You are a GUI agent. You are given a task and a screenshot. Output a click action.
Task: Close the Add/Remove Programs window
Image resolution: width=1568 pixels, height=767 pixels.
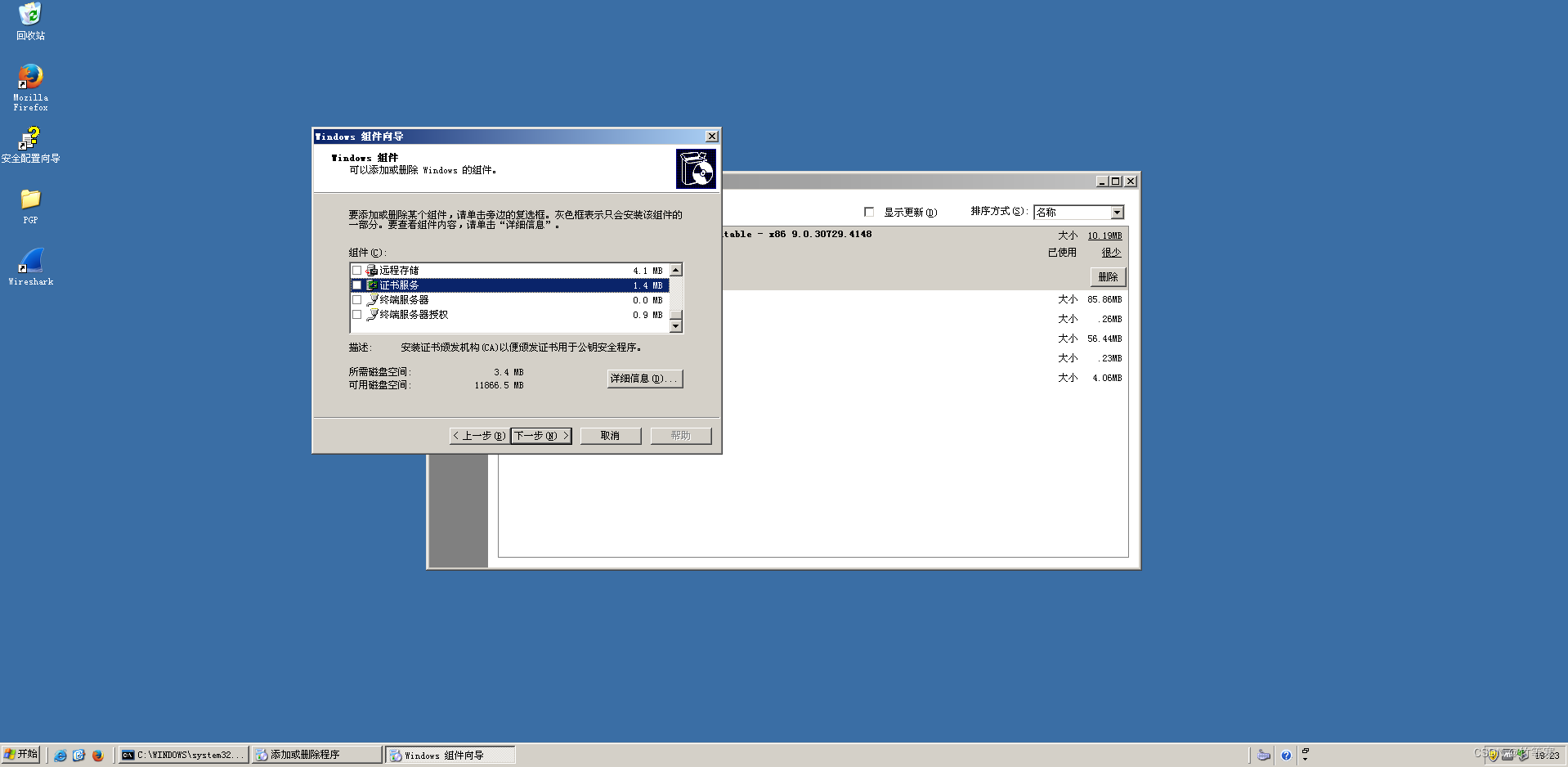point(1131,182)
